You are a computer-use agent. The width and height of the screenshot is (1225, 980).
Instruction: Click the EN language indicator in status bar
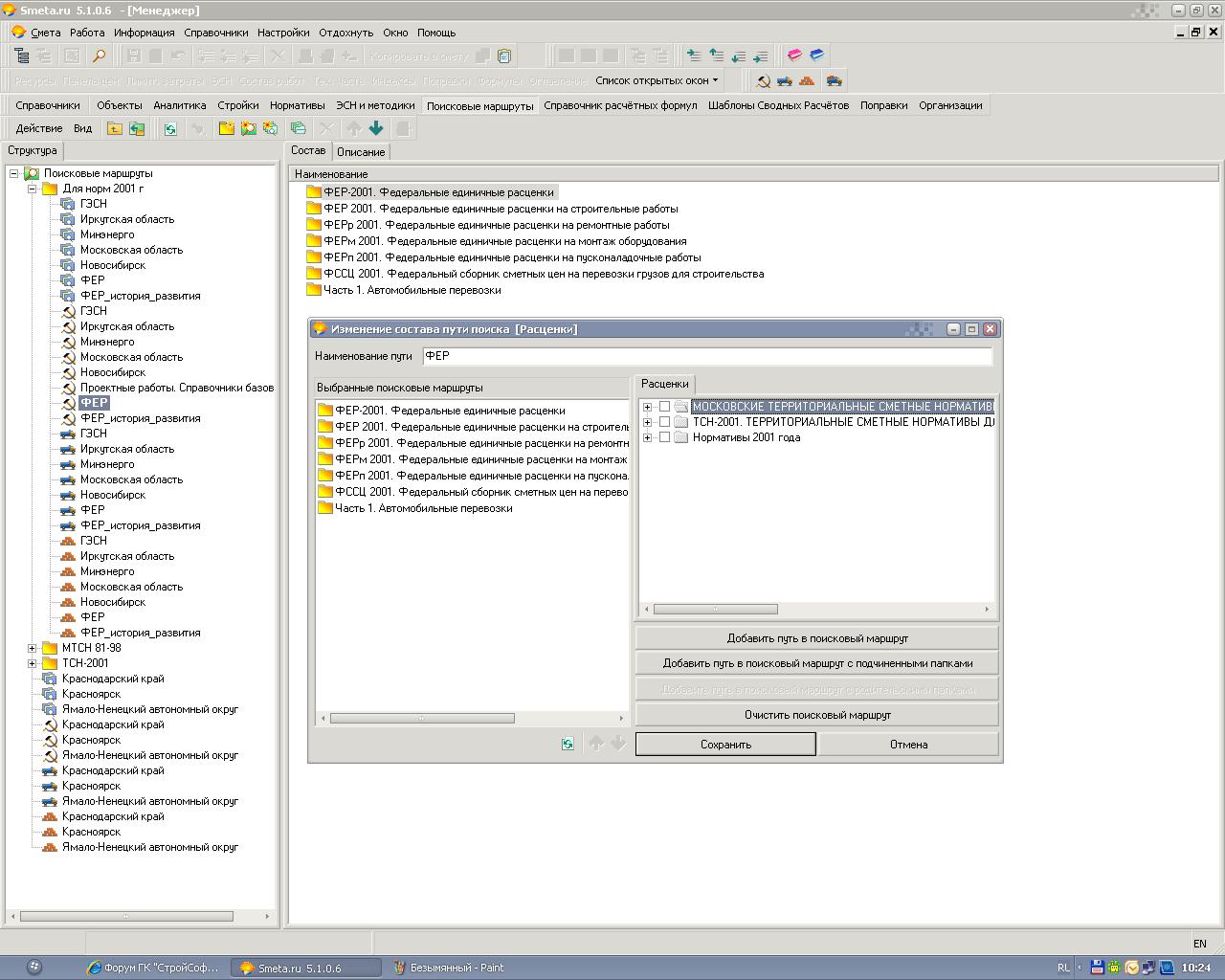pyautogui.click(x=1200, y=943)
